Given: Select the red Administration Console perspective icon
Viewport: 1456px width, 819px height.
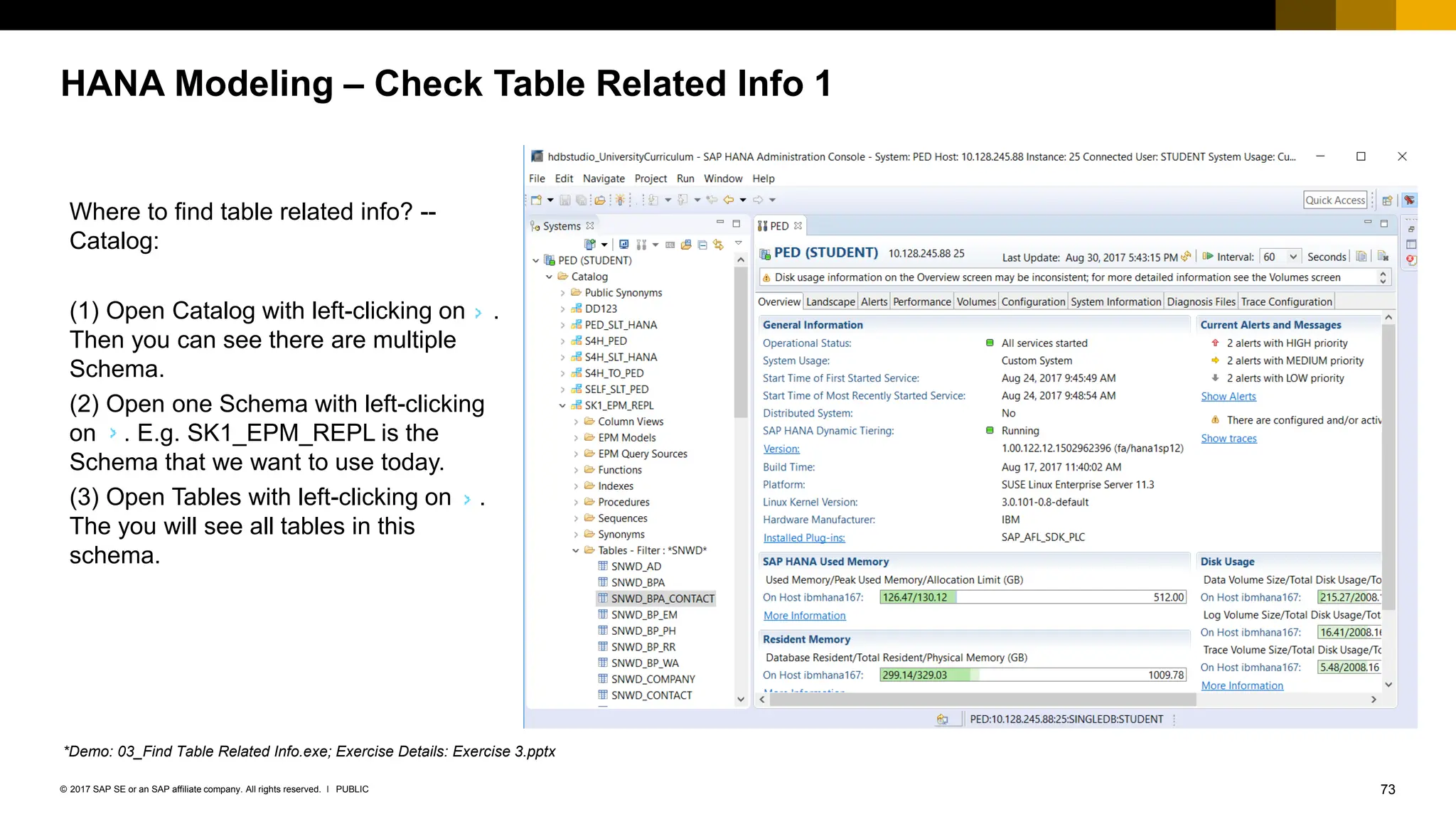Looking at the screenshot, I should [x=1409, y=200].
